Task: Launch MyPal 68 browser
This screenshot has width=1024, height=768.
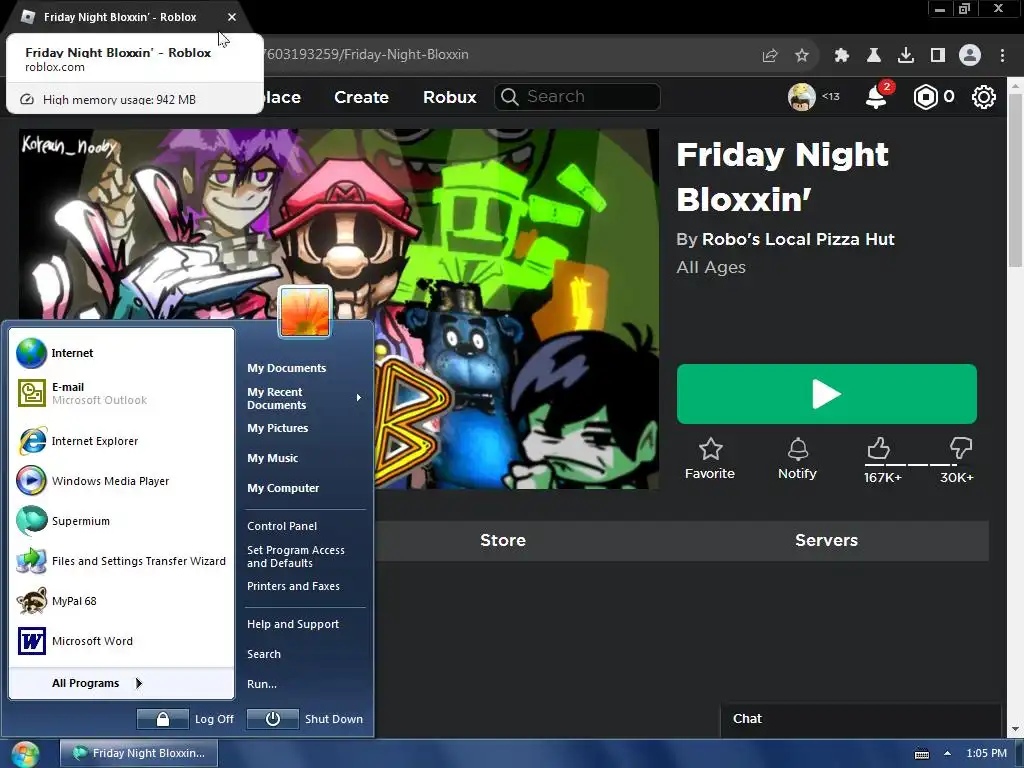Action: tap(121, 601)
